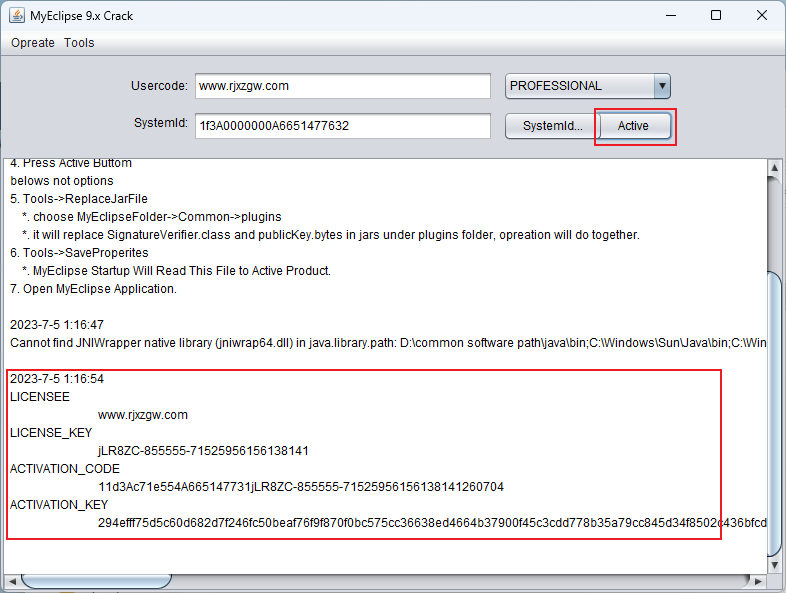786x593 pixels.
Task: Click the LICENSE_KEY label in the log
Action: pos(51,433)
